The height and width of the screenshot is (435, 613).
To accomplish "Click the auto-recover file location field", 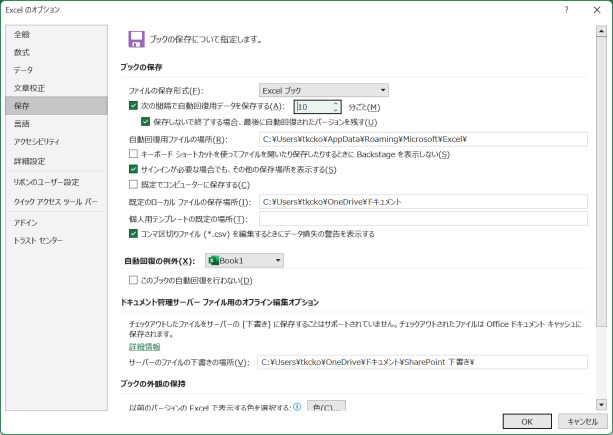I will coord(423,139).
